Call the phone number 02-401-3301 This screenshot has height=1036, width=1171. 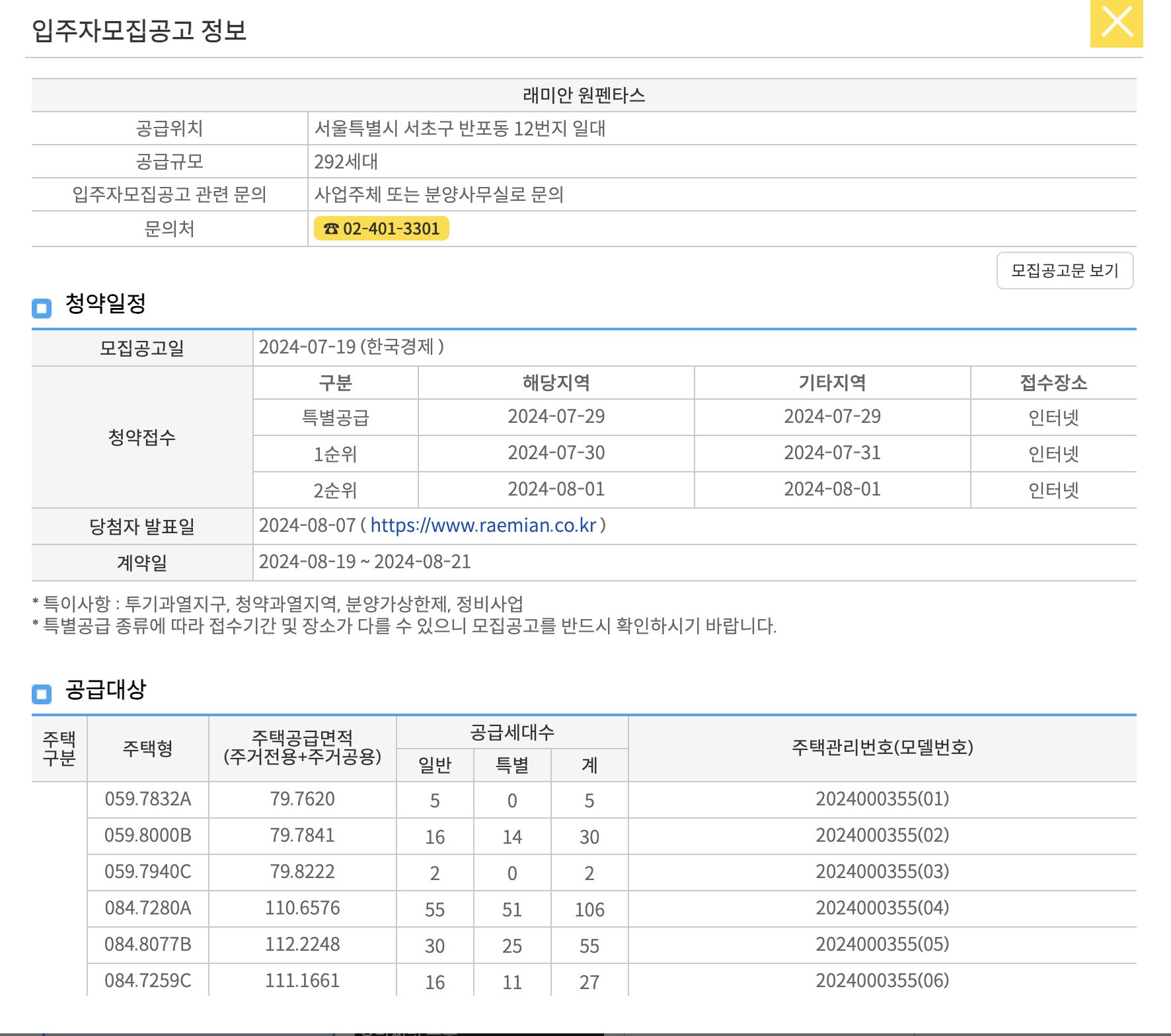[381, 229]
